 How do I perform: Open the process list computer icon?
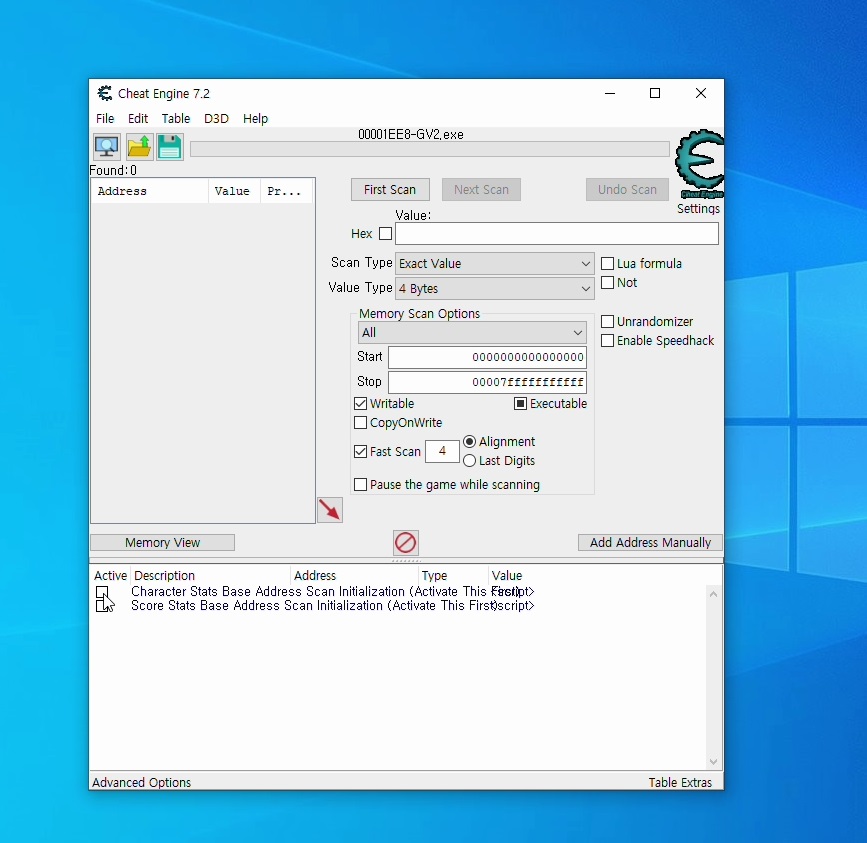tap(106, 147)
